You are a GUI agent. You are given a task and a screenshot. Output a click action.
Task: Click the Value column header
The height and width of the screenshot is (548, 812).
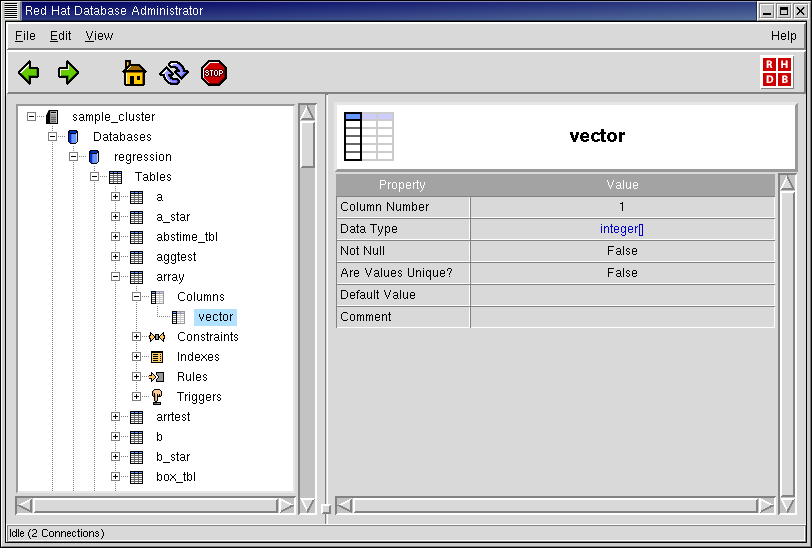point(622,185)
